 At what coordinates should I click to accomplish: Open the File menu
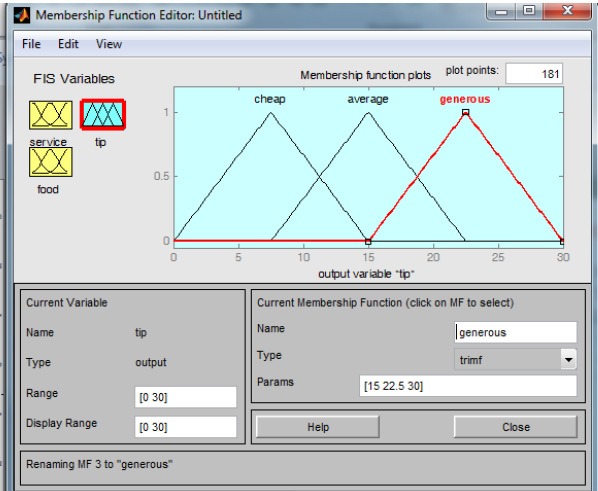pyautogui.click(x=31, y=44)
